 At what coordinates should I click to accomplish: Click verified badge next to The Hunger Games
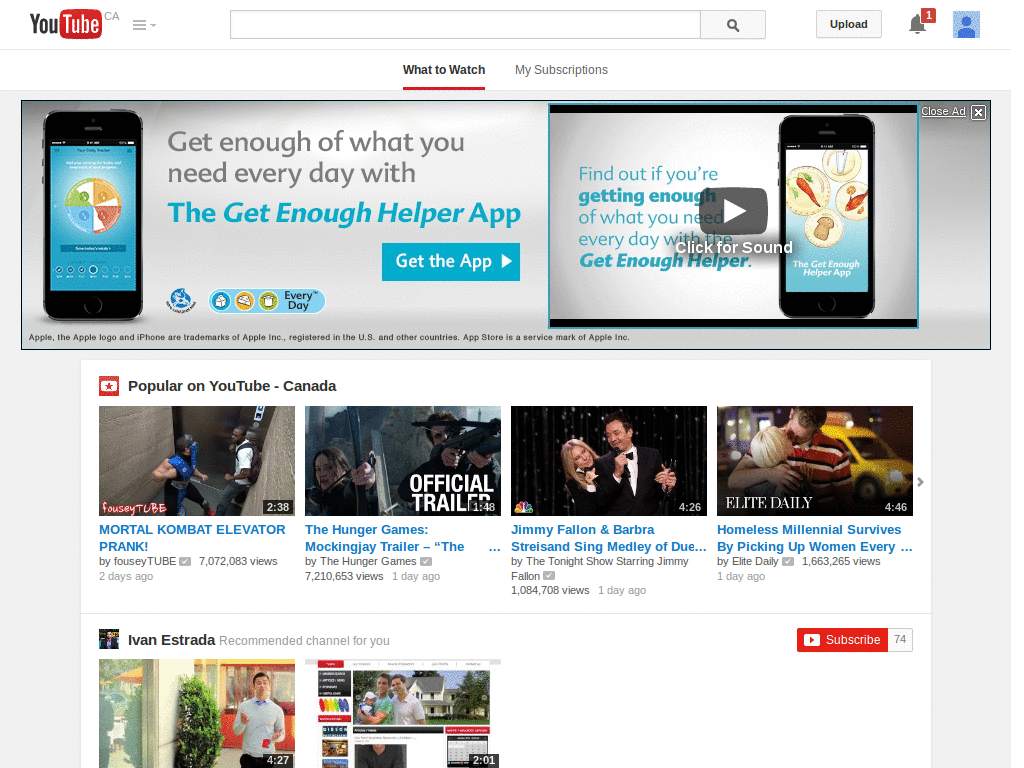426,562
